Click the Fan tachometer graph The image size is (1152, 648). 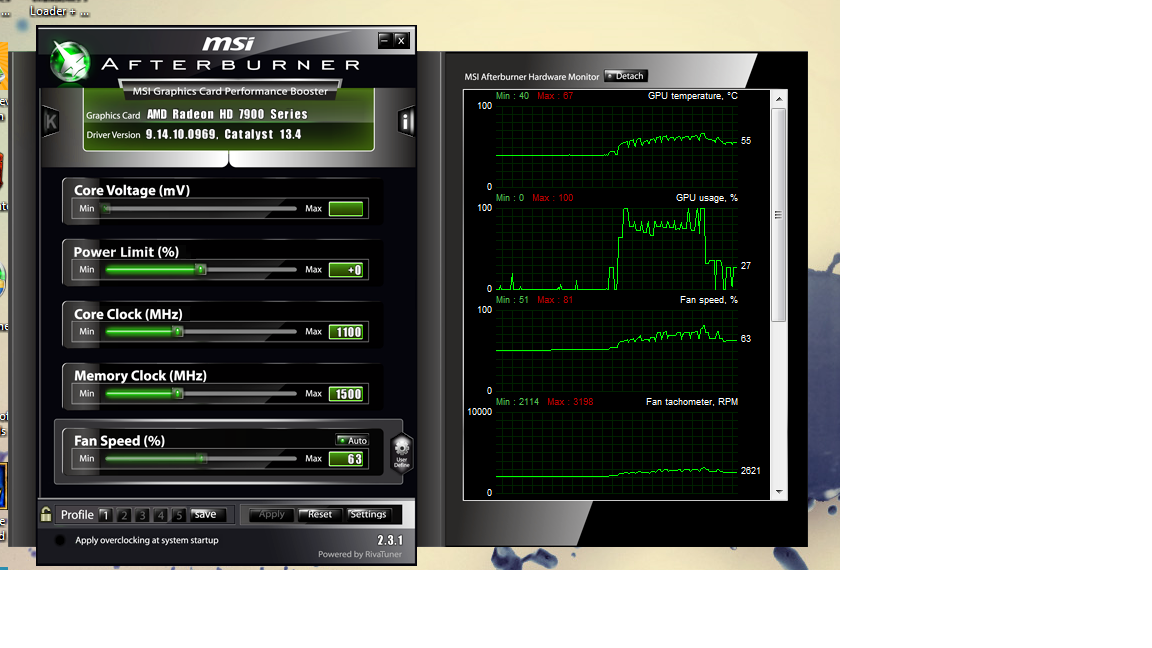(x=616, y=453)
